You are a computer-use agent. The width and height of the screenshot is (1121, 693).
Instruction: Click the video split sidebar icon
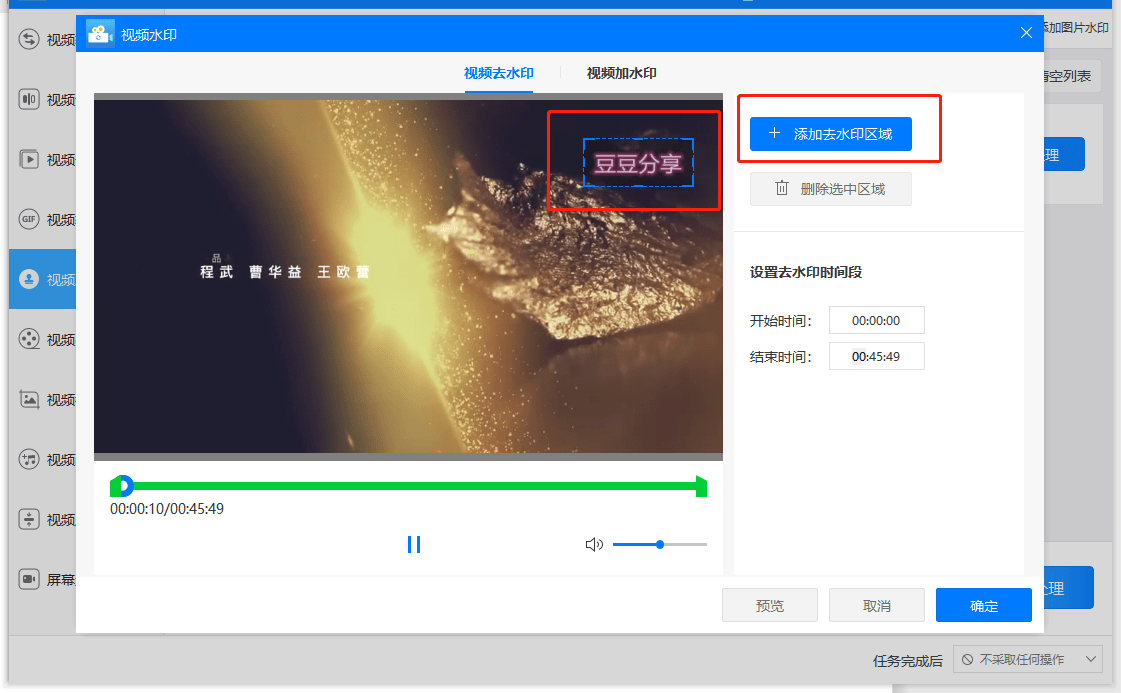point(29,99)
